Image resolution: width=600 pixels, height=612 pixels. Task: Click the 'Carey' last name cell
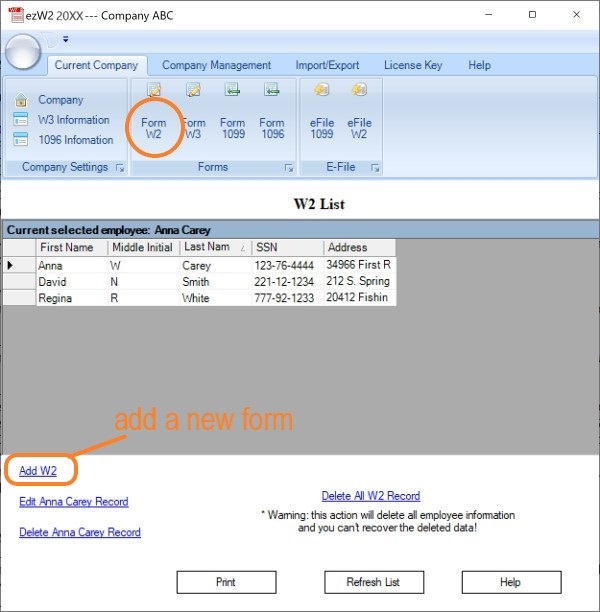coord(215,265)
